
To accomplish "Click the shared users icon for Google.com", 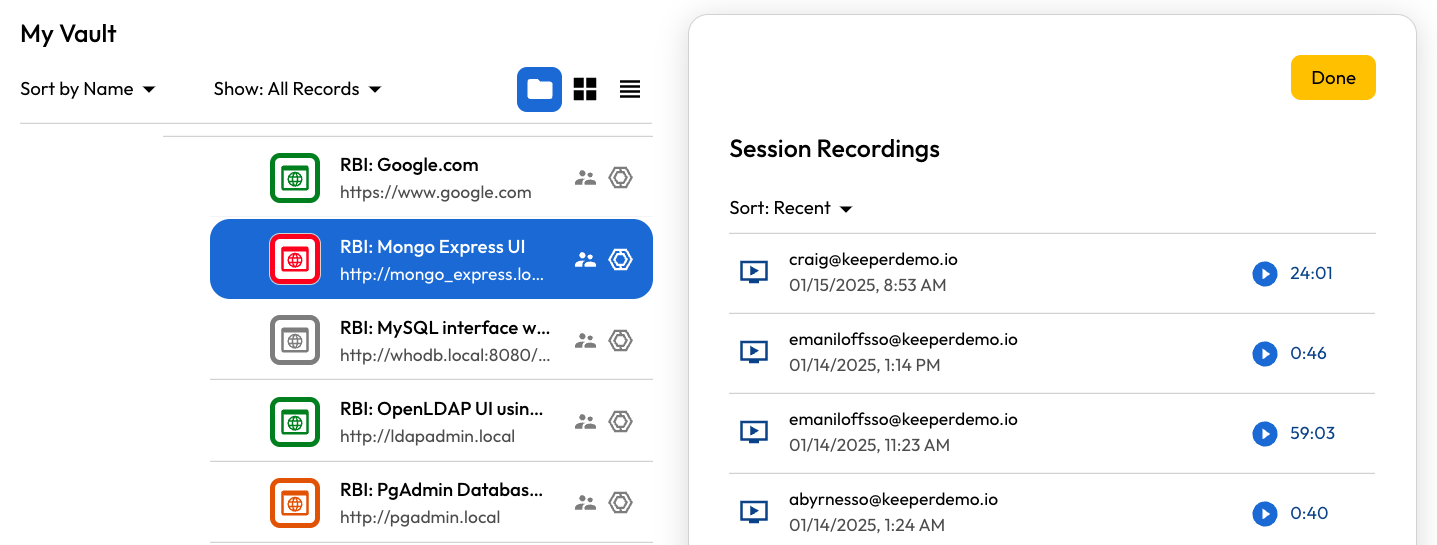I will [585, 178].
